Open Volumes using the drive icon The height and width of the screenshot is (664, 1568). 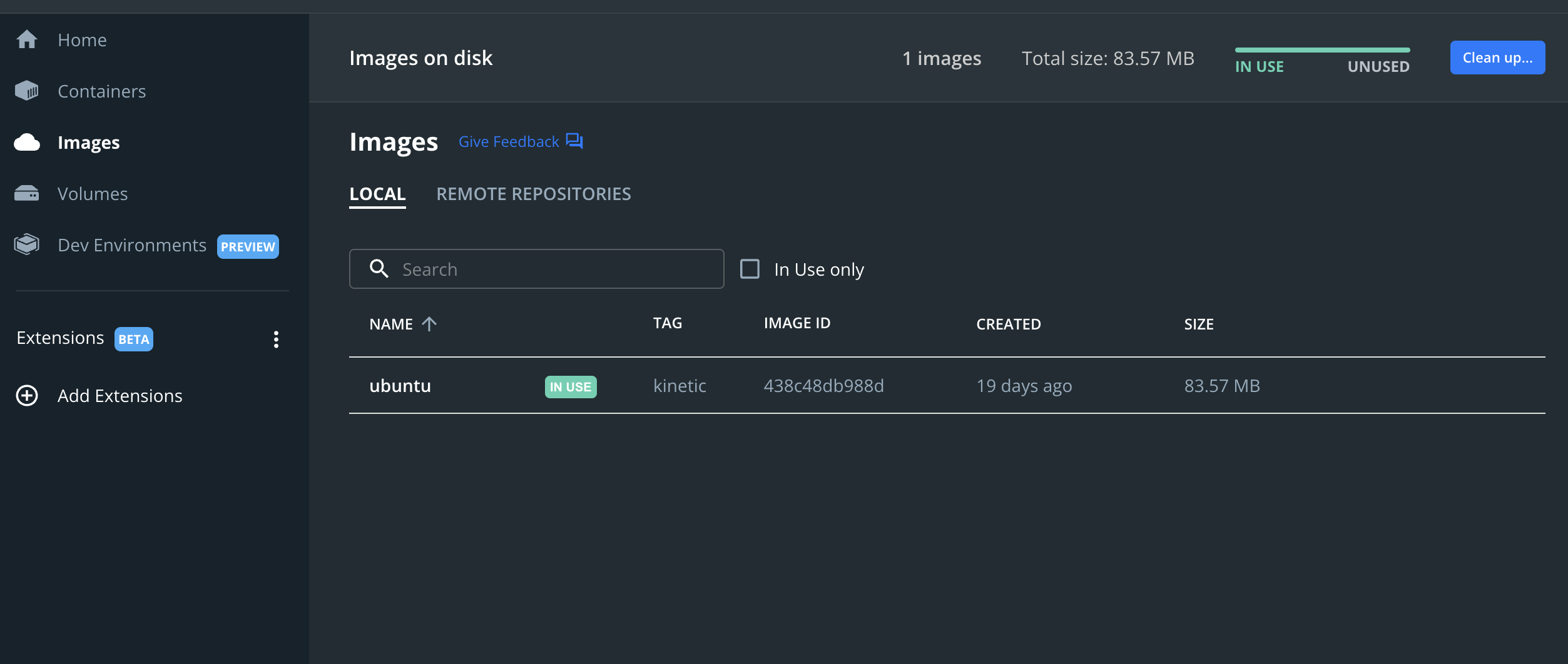[x=27, y=194]
